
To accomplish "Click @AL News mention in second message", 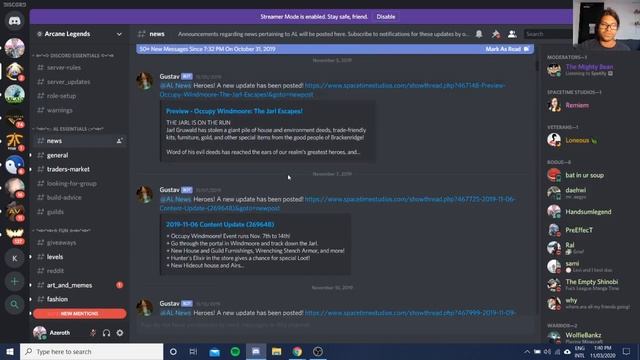I will (176, 199).
